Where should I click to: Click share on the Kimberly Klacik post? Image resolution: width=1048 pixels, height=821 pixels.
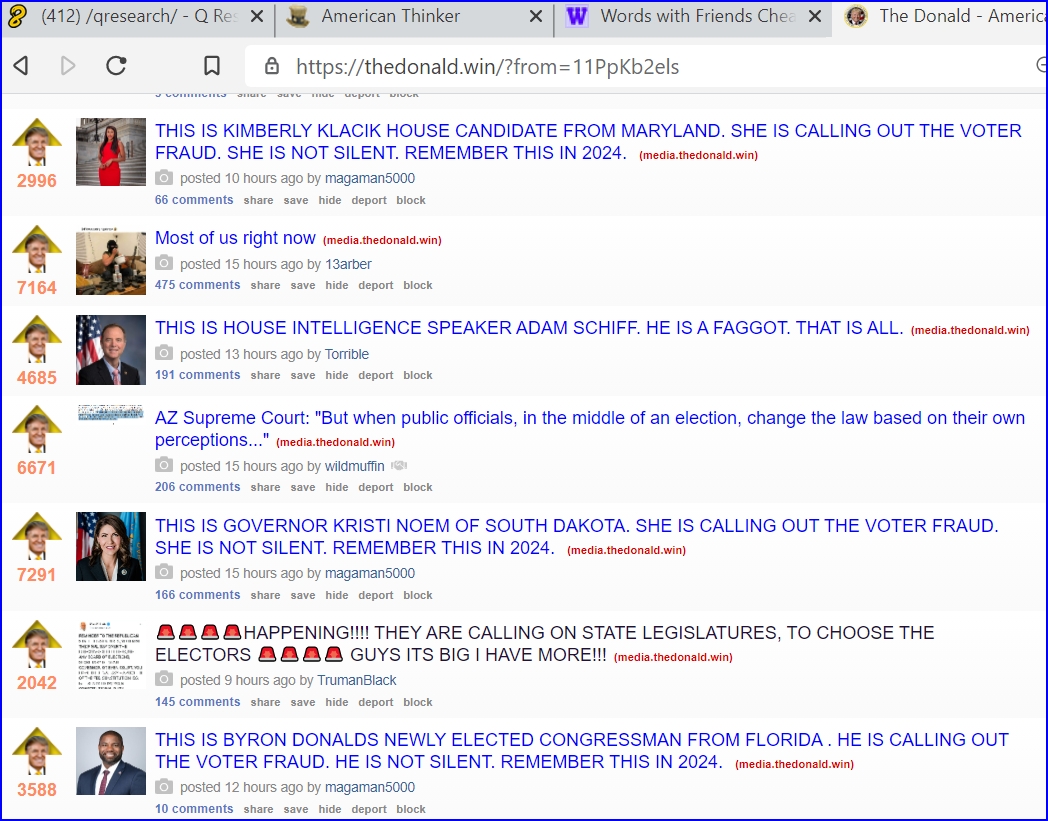point(258,200)
